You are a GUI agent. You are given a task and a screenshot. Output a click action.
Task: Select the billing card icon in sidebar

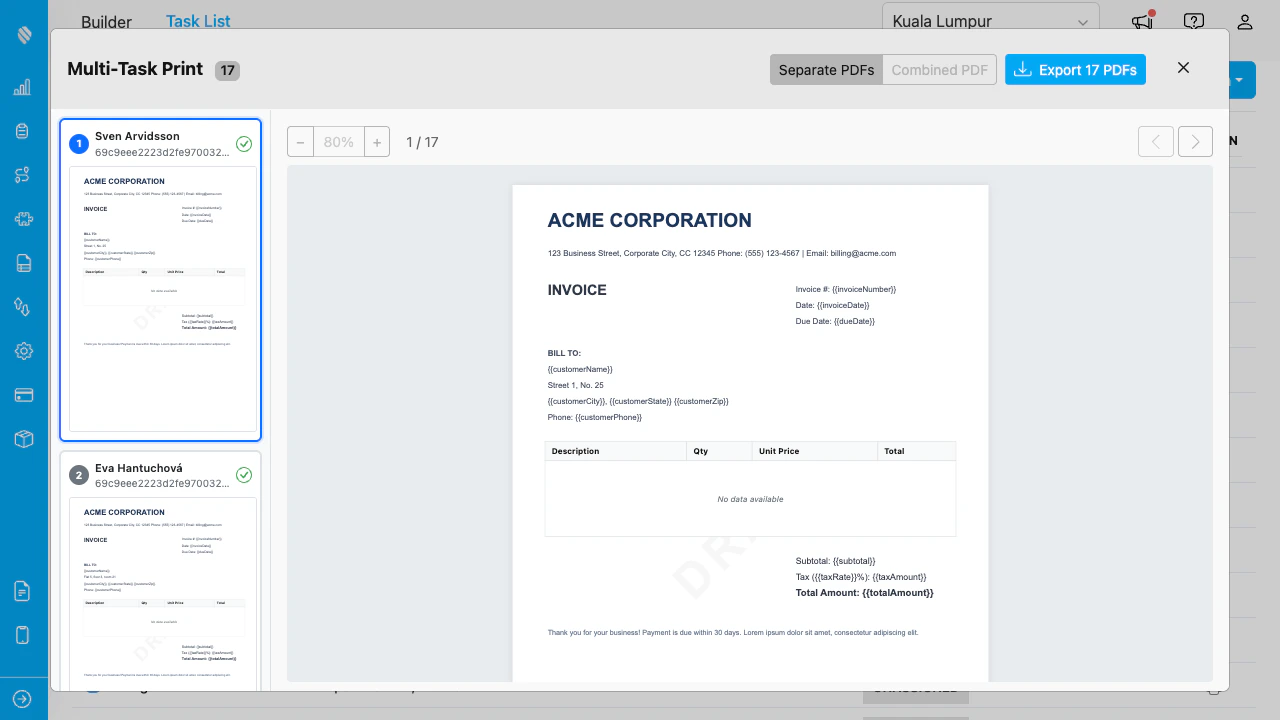(22, 395)
